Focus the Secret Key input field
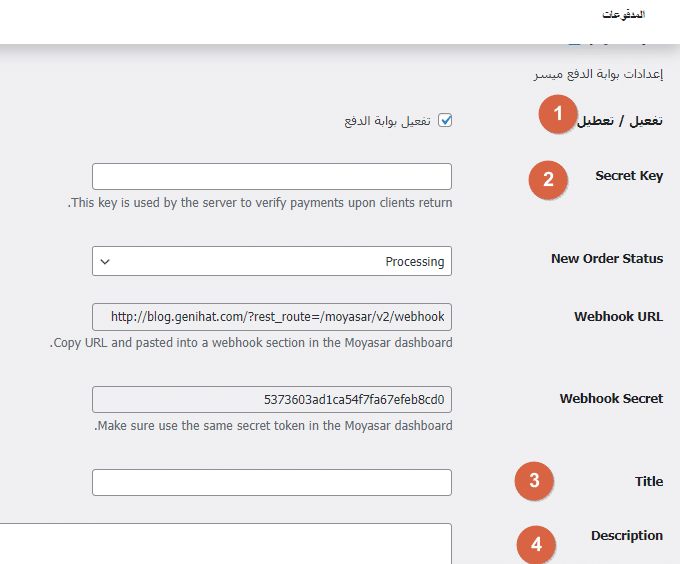 tap(272, 176)
